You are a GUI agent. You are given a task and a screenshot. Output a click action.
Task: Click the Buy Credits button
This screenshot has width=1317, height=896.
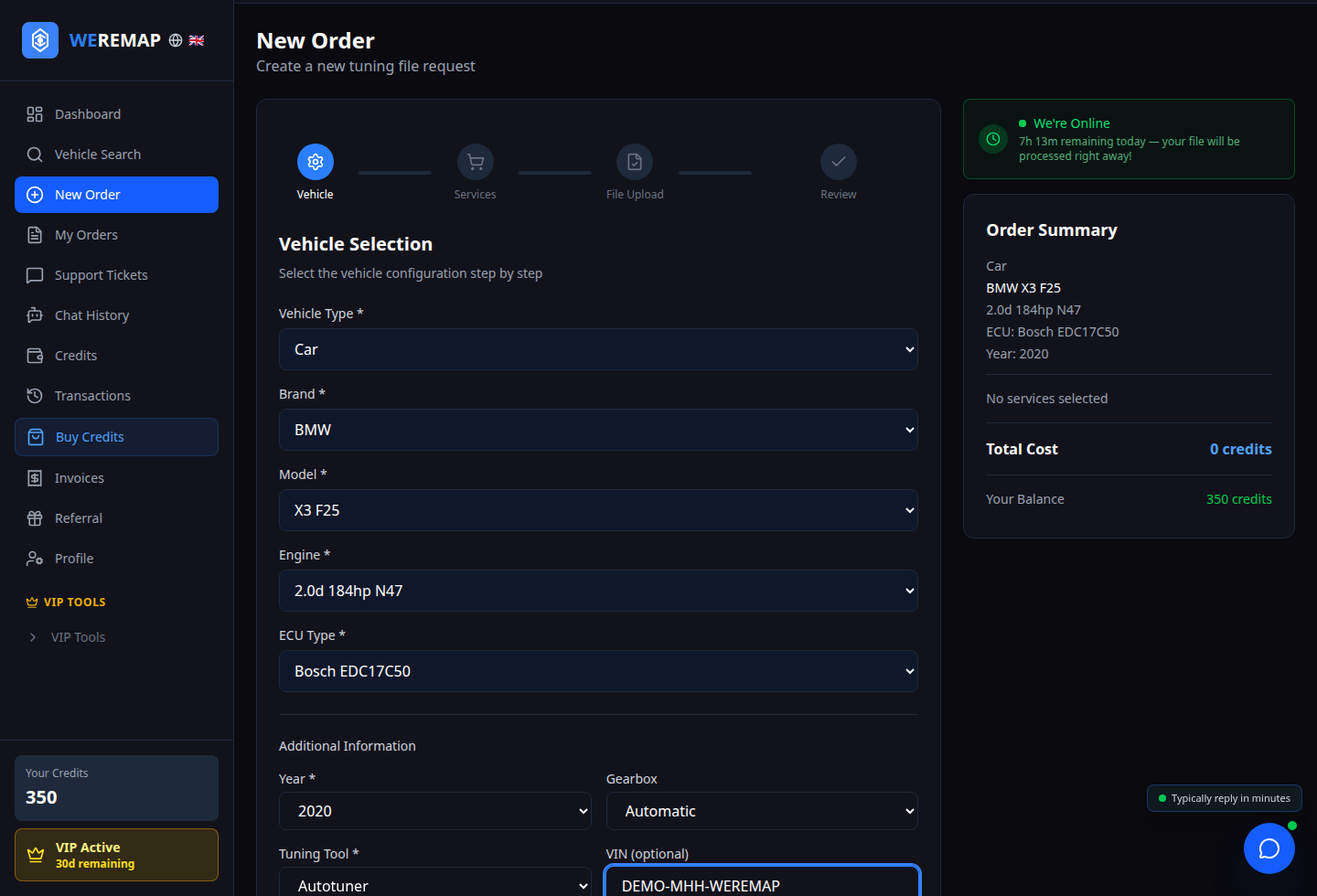coord(116,437)
